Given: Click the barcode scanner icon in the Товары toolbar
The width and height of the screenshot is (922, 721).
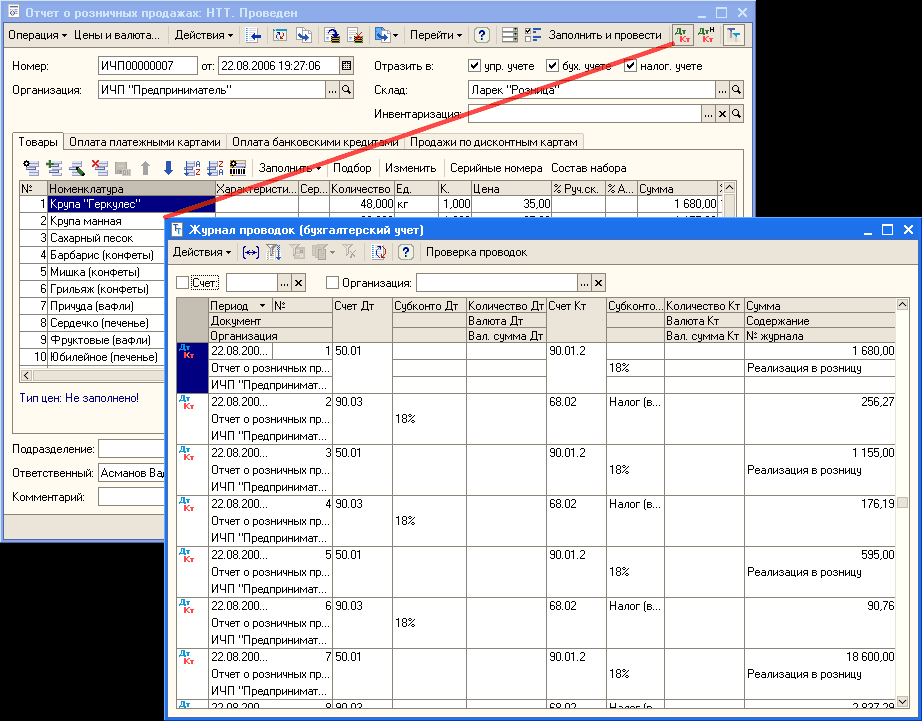Looking at the screenshot, I should [238, 168].
